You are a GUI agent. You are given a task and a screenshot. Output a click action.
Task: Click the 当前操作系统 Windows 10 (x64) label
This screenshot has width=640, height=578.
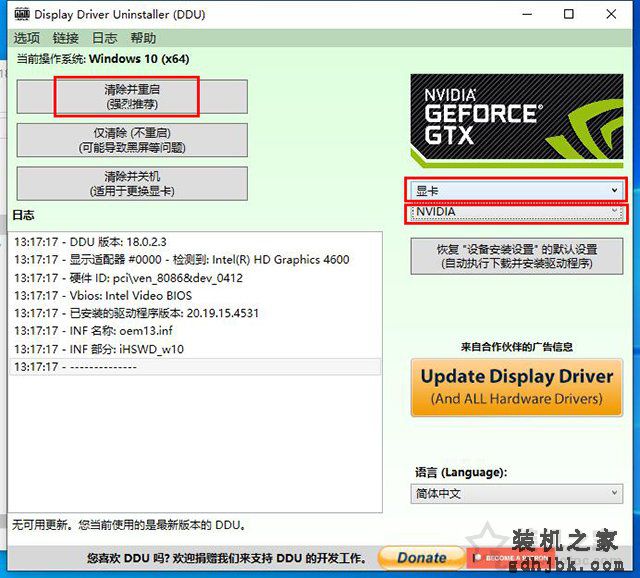tap(103, 59)
